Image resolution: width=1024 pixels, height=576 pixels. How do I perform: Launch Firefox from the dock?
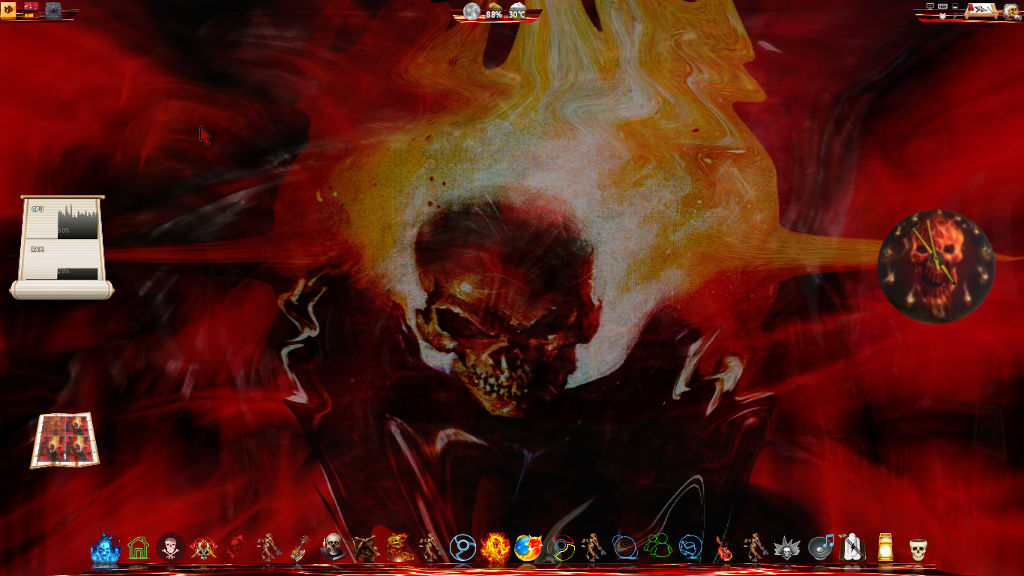[x=528, y=548]
